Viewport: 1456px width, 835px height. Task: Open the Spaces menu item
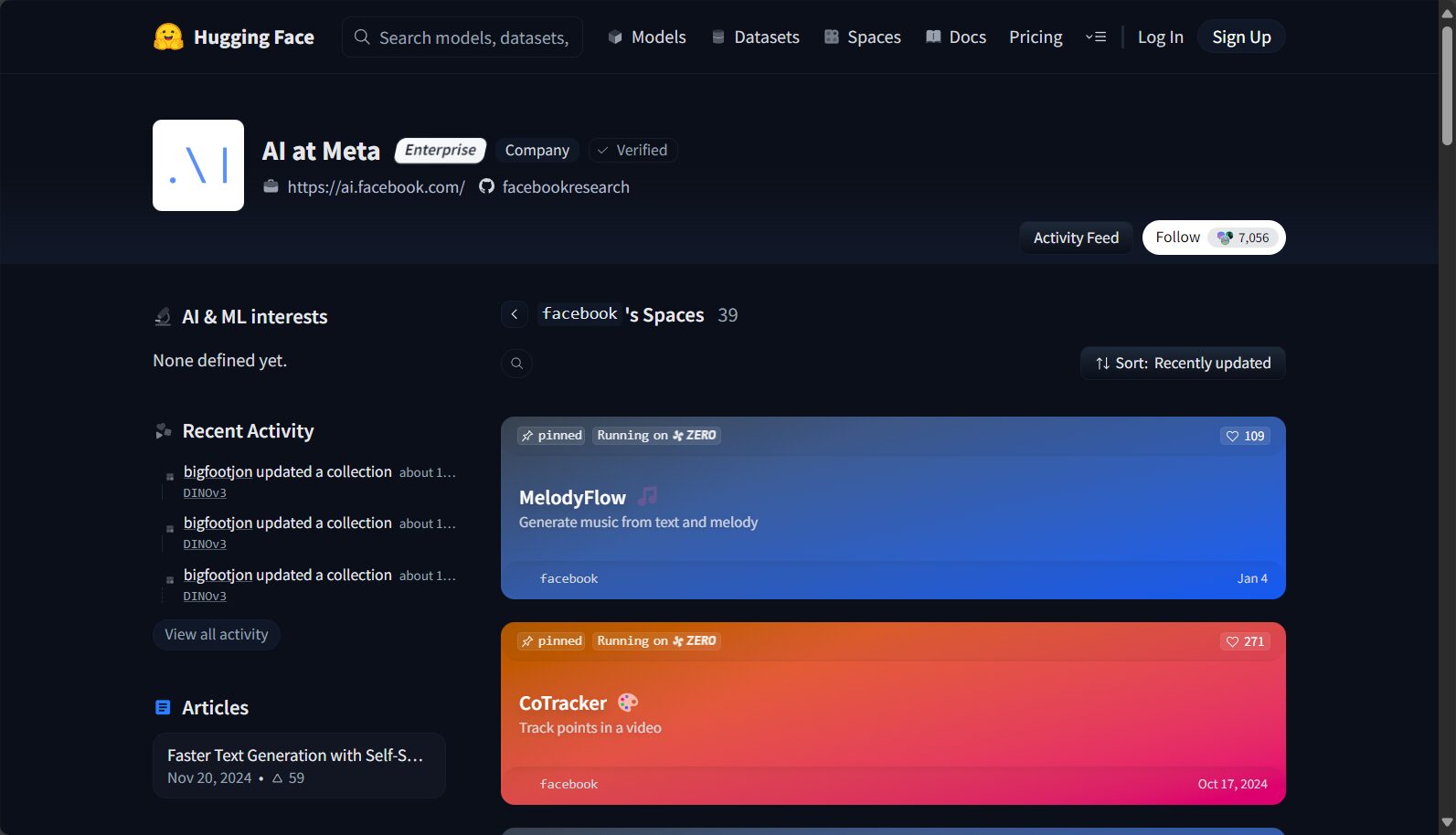[862, 37]
